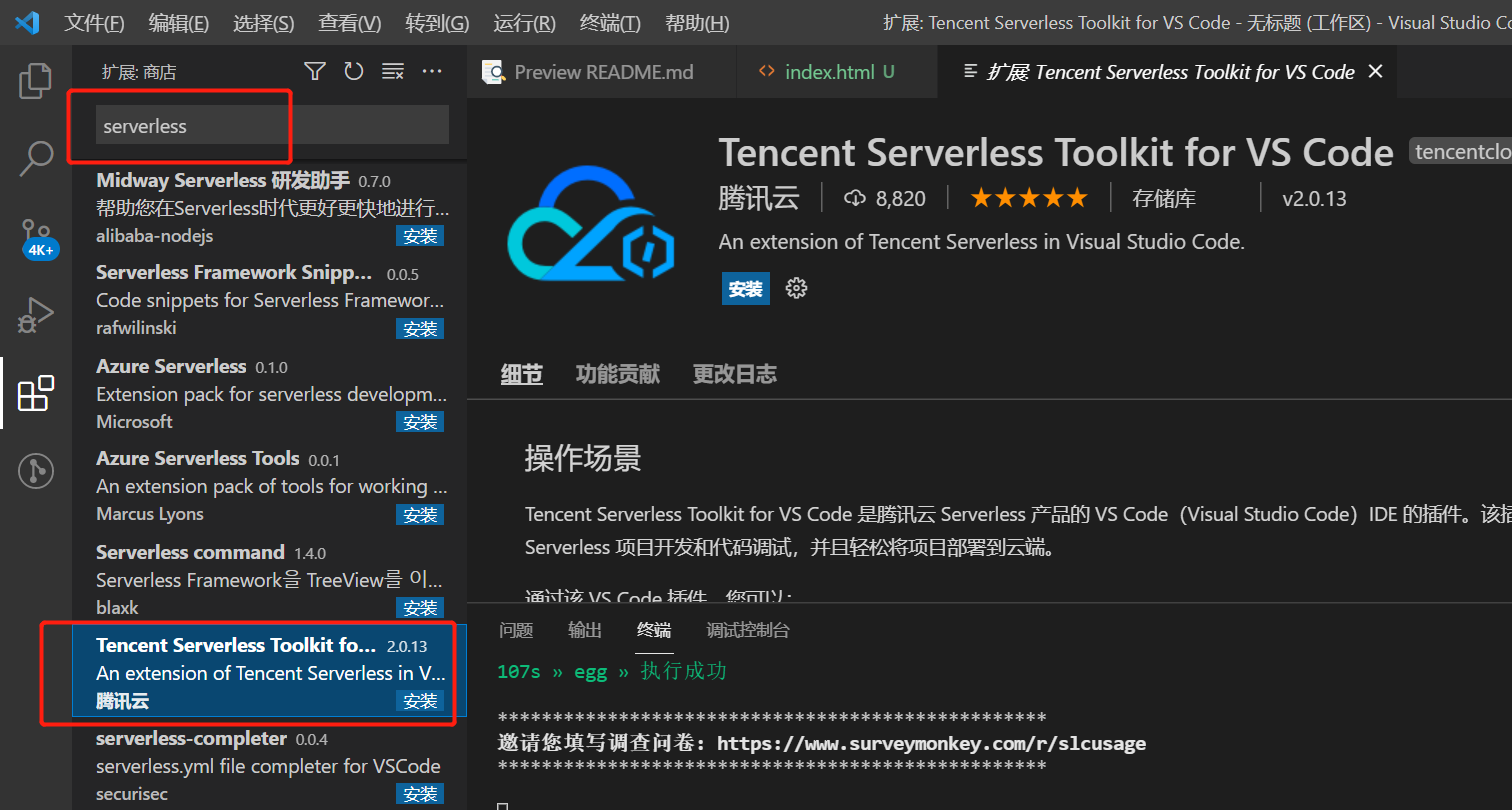Image resolution: width=1512 pixels, height=810 pixels.
Task: Switch to the 终端 panel tab
Action: [x=654, y=630]
